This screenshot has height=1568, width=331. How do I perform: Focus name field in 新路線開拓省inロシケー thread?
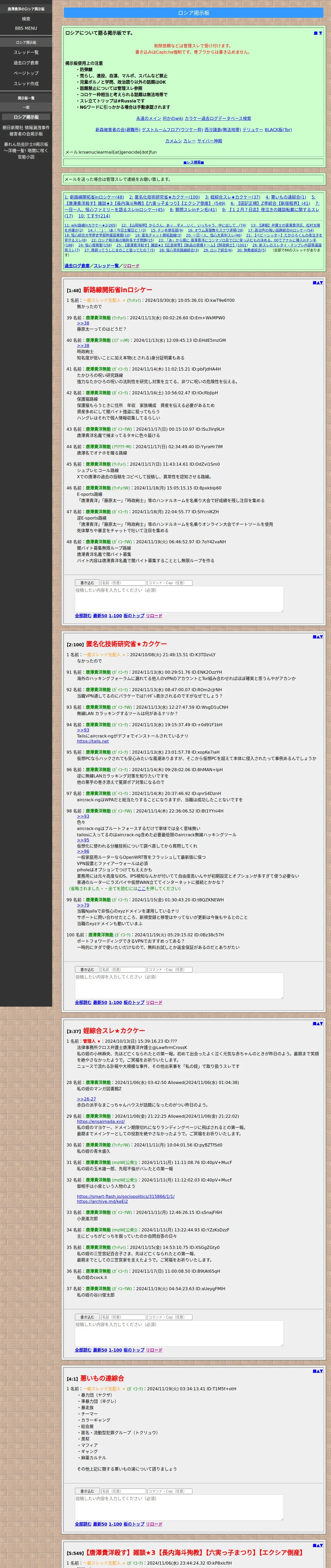click(x=123, y=583)
